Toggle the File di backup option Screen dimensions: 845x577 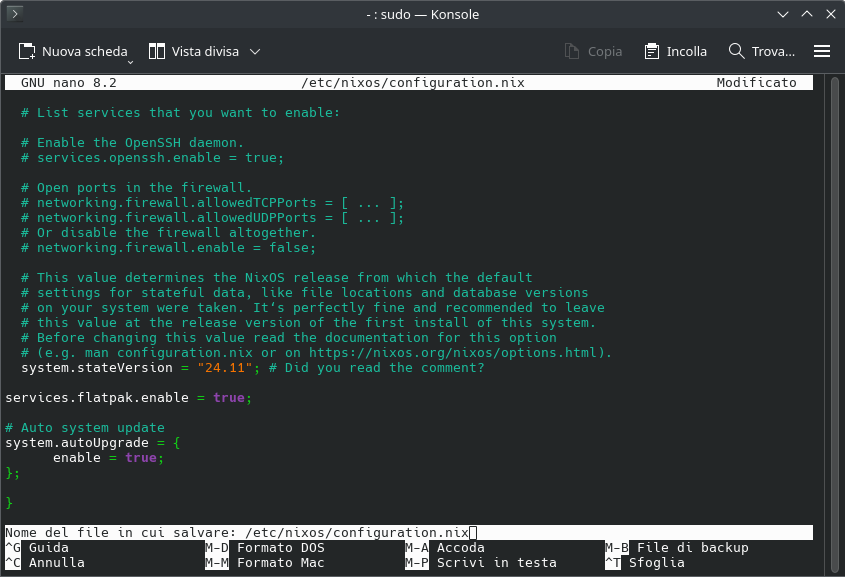[692, 548]
